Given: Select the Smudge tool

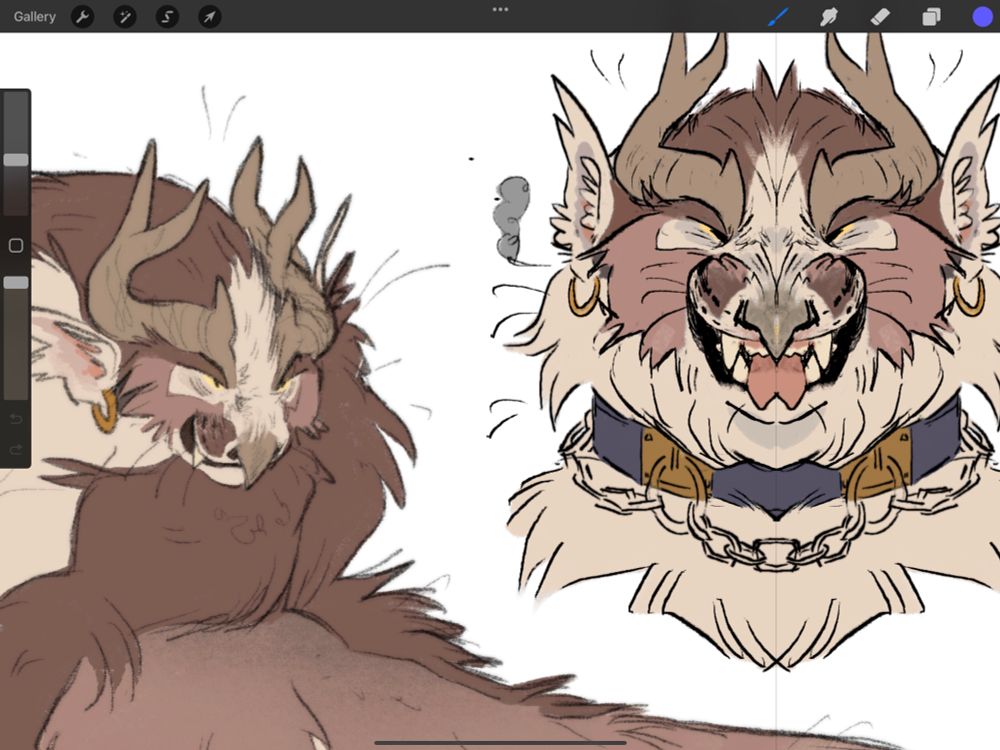Looking at the screenshot, I should pos(829,16).
